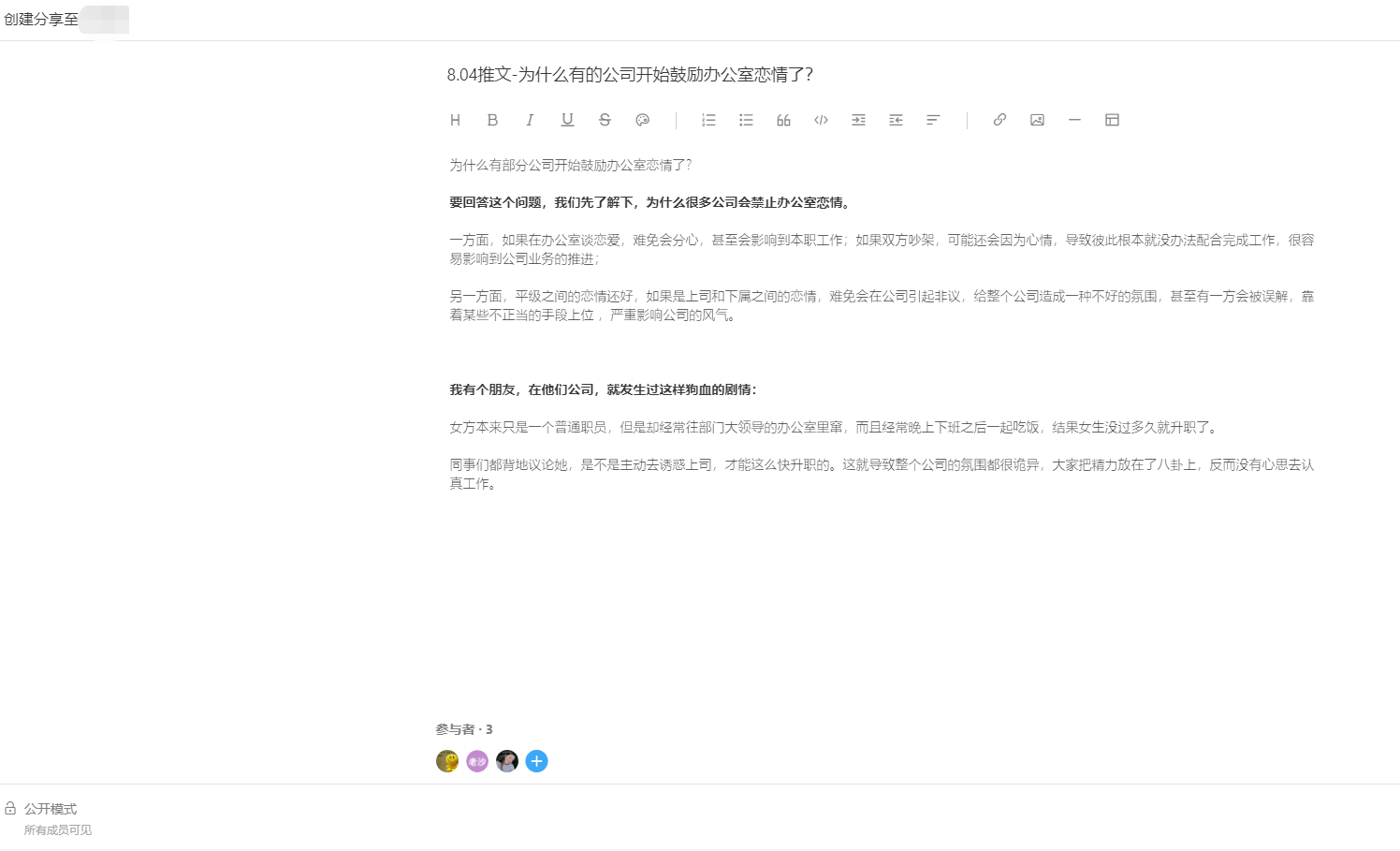
Task: Toggle bold formatting in the editor toolbar
Action: 492,120
